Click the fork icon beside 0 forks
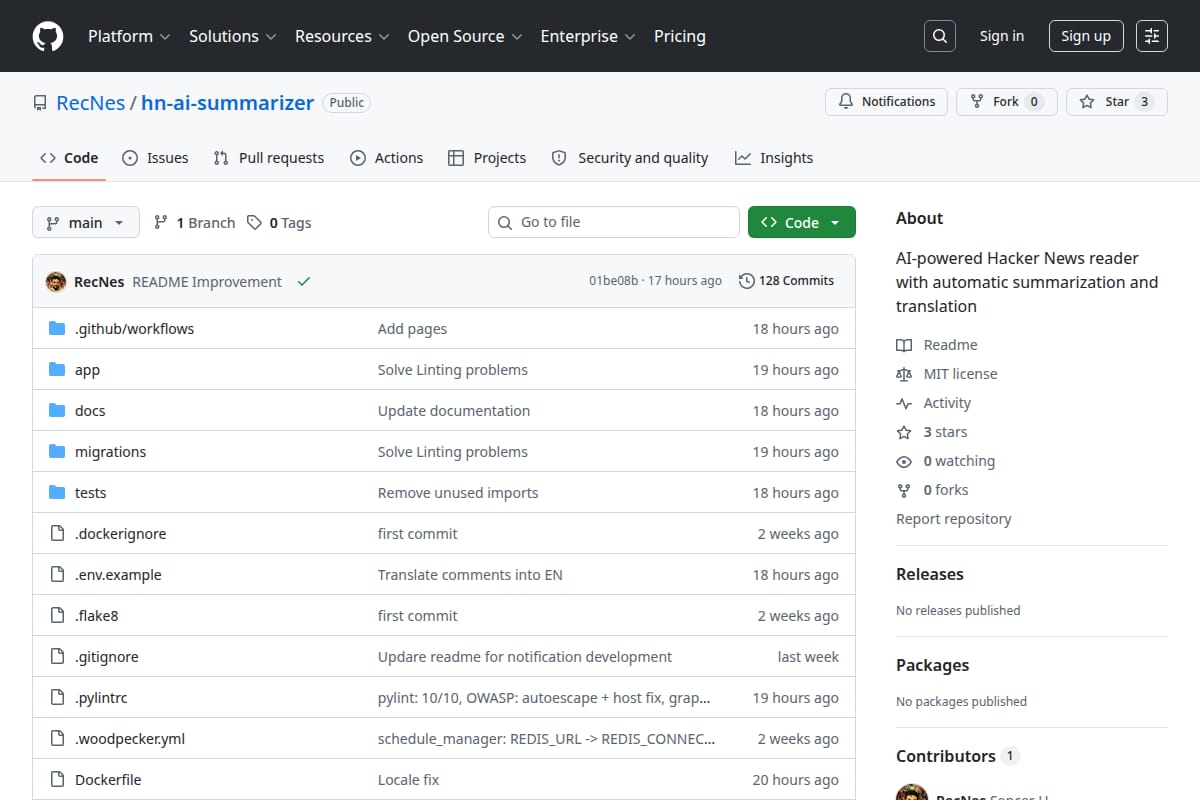1200x800 pixels. 904,490
